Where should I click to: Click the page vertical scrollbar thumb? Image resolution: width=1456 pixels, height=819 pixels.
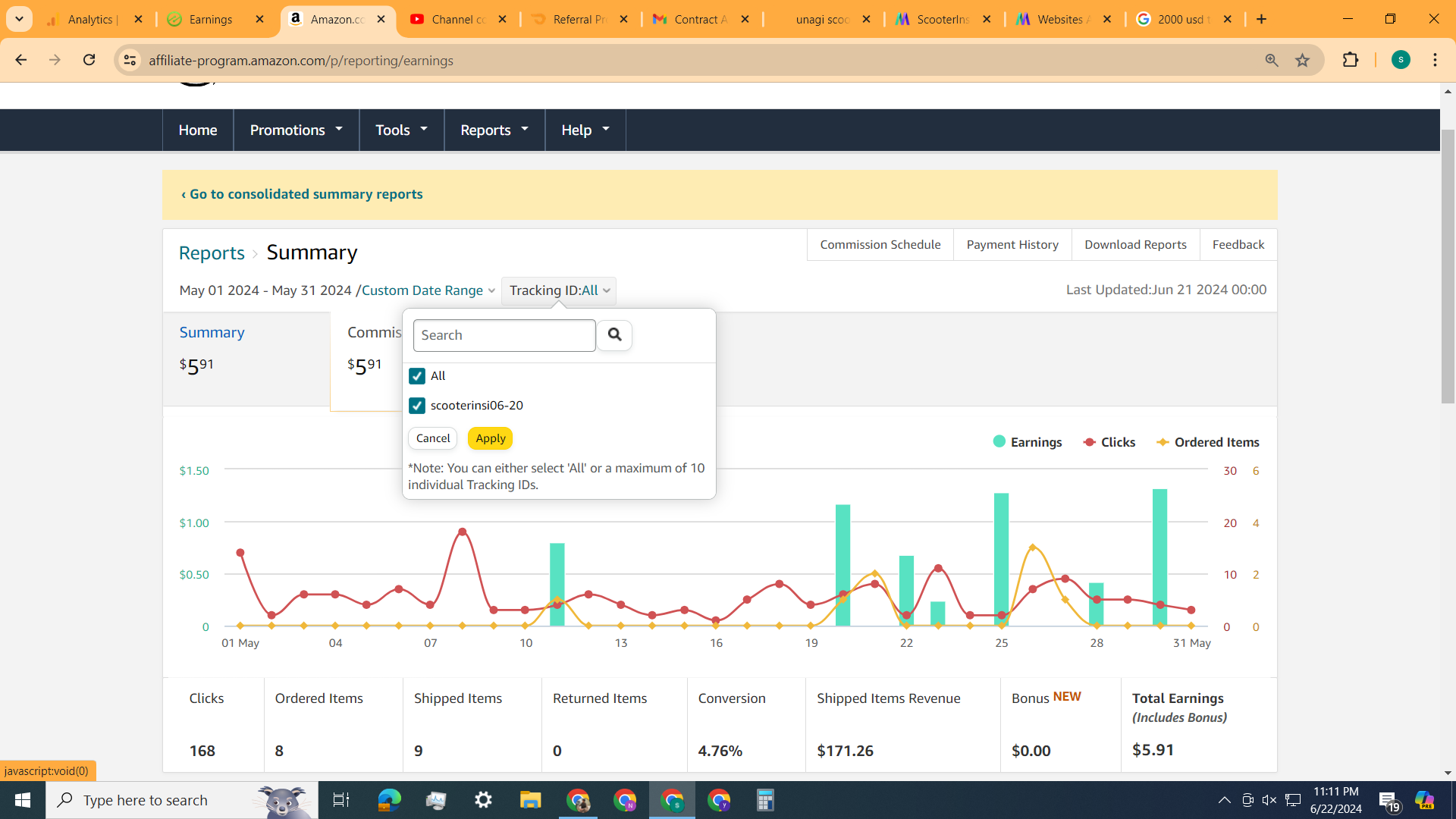click(1448, 265)
